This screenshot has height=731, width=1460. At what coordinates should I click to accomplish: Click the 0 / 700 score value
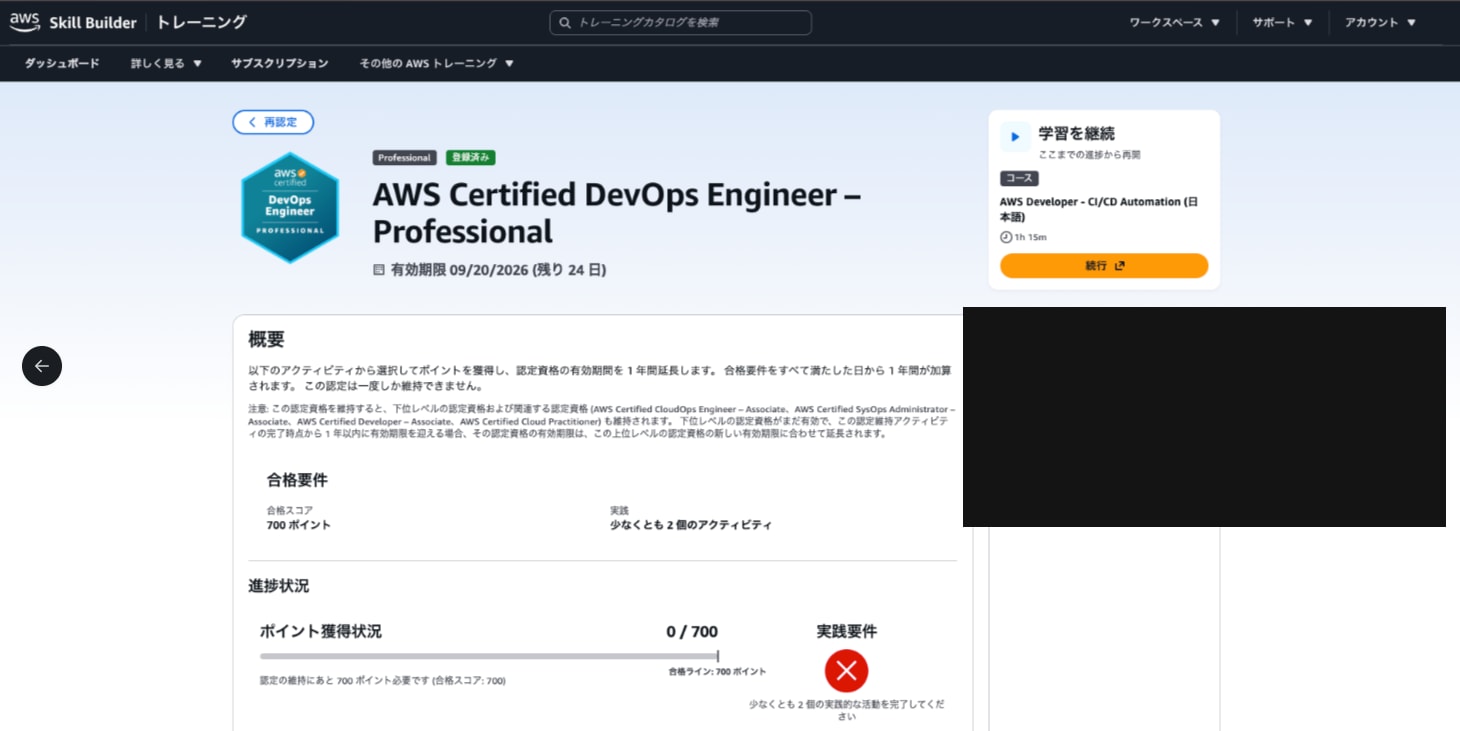pyautogui.click(x=692, y=632)
